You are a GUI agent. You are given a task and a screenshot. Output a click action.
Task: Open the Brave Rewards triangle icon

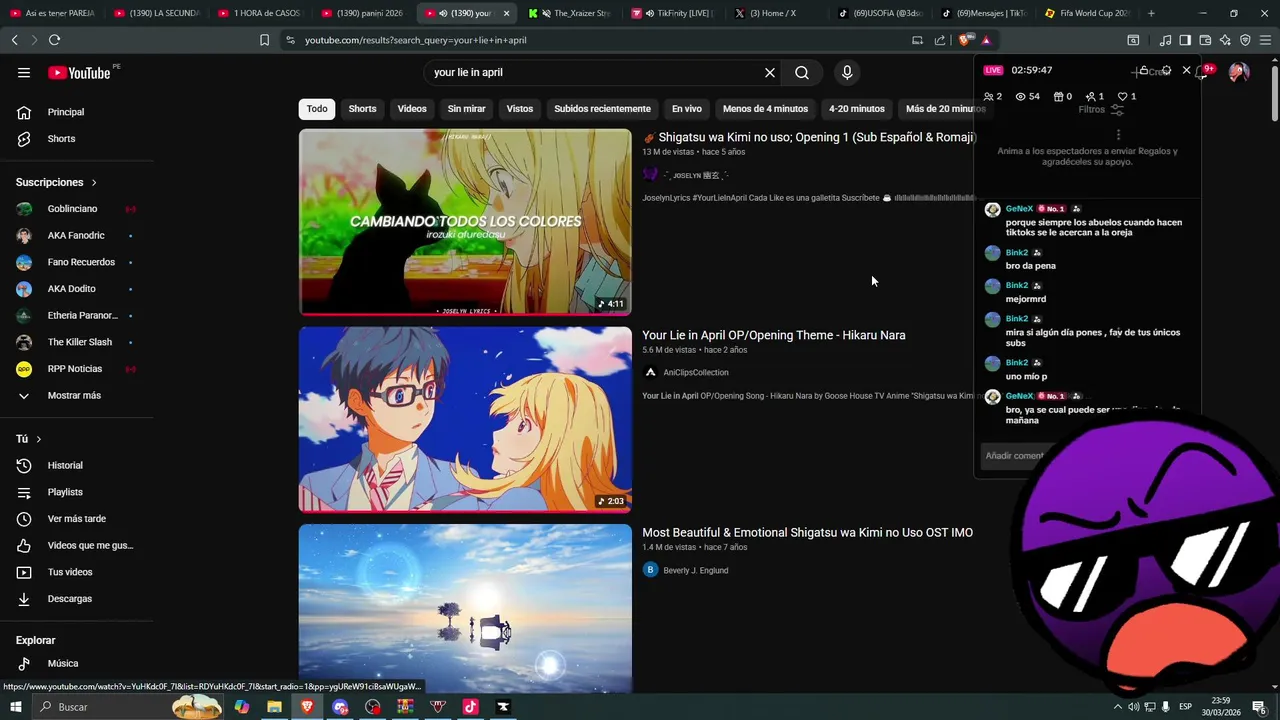pyautogui.click(x=986, y=40)
